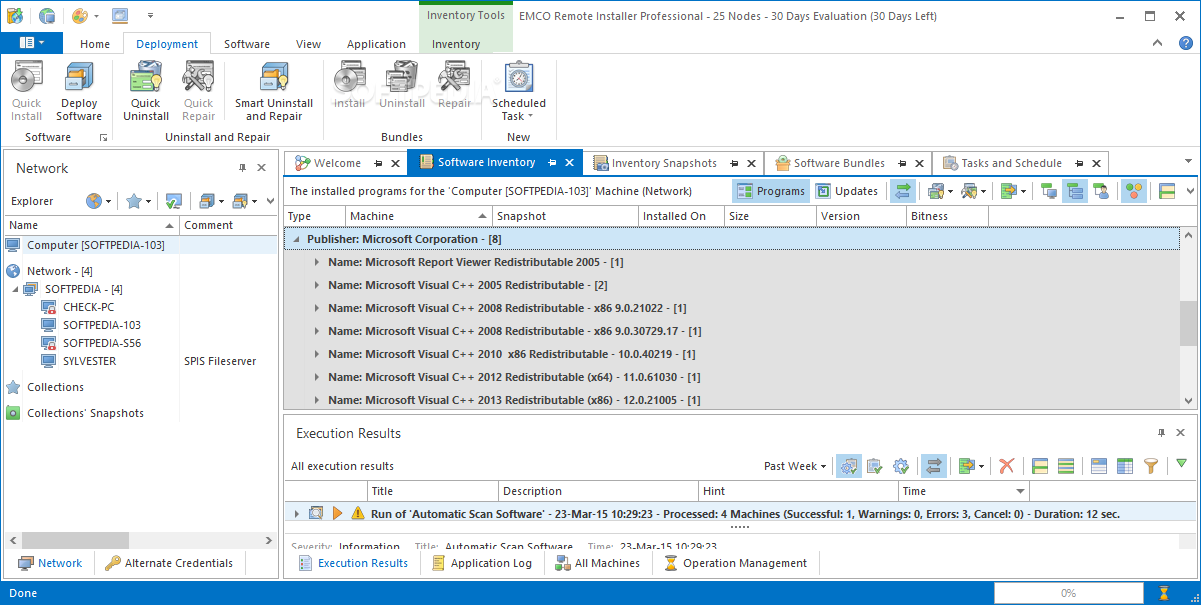Toggle the Programs view button
The height and width of the screenshot is (605, 1201).
coord(771,191)
